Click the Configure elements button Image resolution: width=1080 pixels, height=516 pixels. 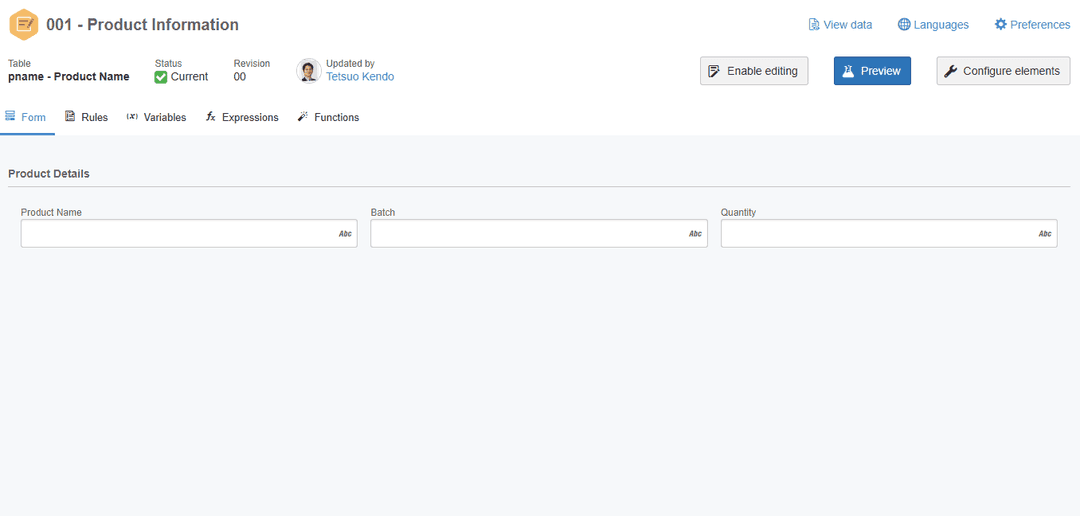pos(1003,71)
